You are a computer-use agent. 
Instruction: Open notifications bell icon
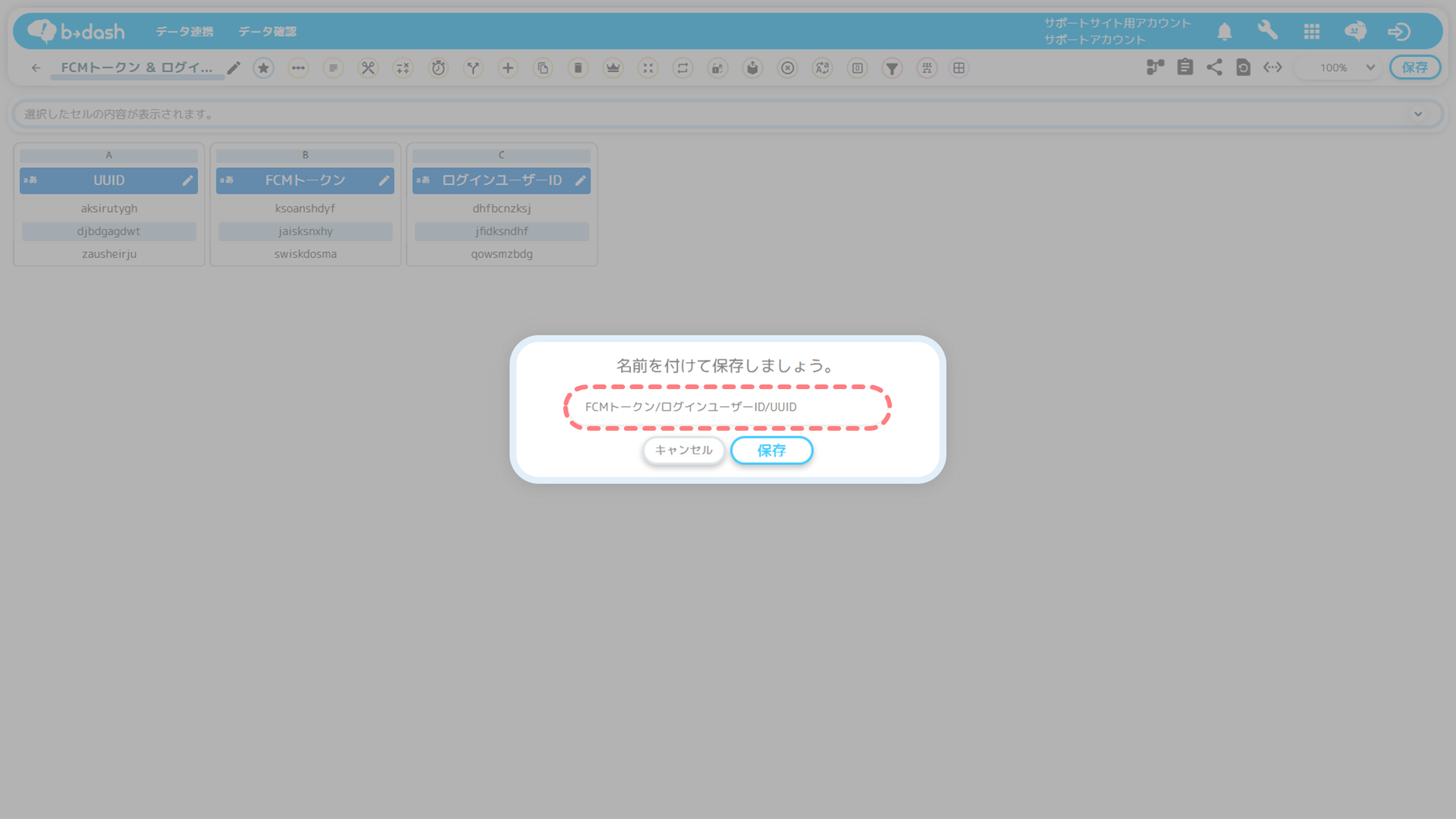[x=1224, y=31]
